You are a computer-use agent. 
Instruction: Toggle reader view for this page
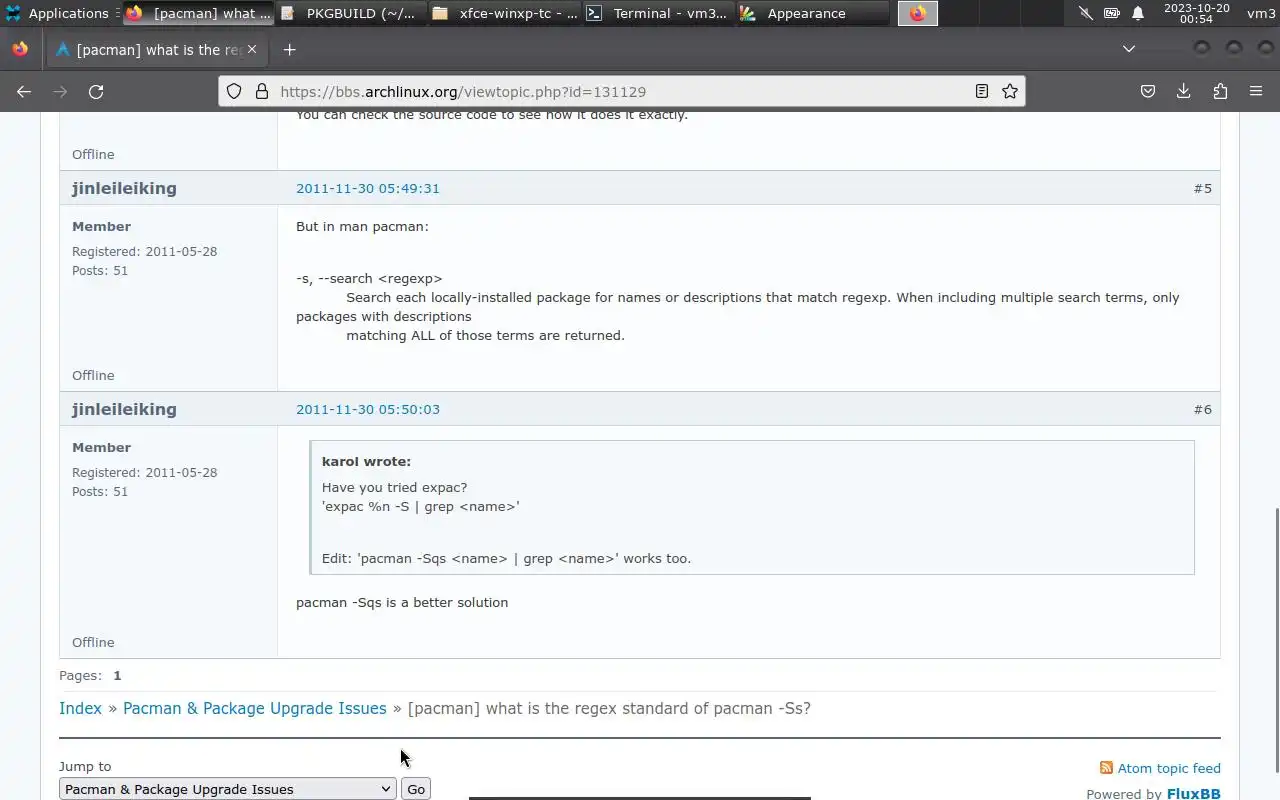pos(982,91)
